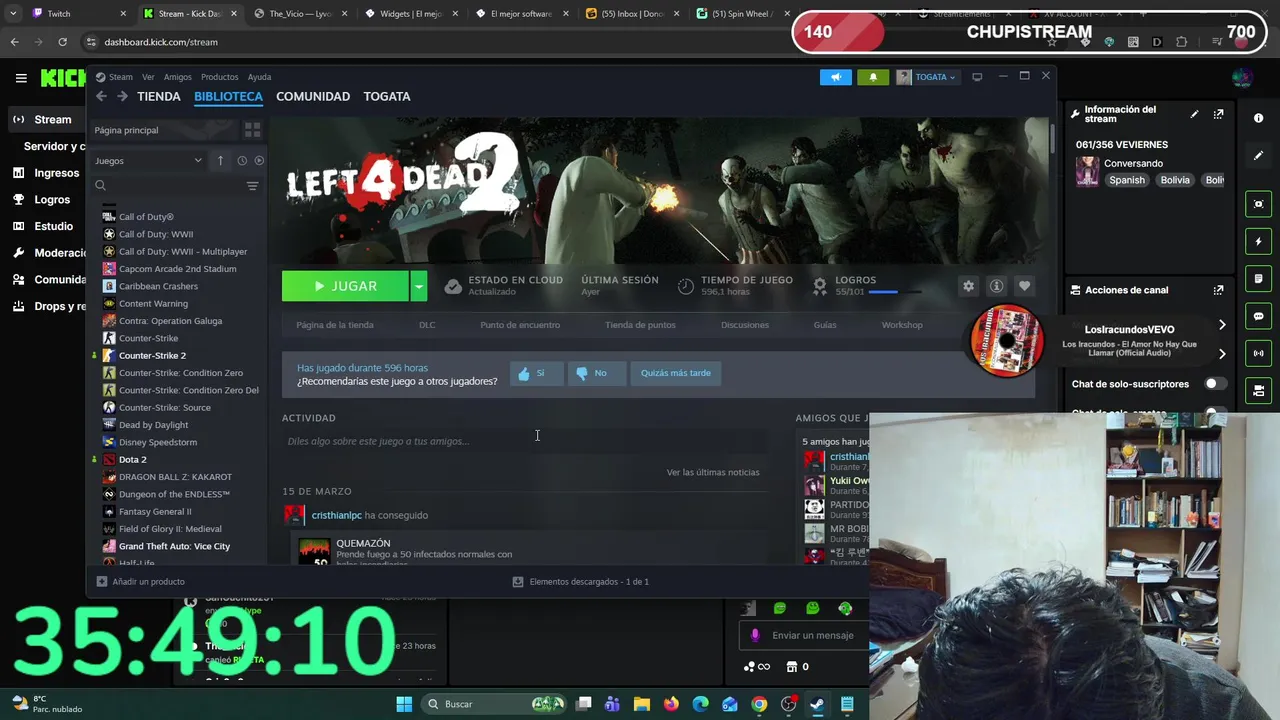The image size is (1280, 720).
Task: Select Counter-Strike 2 in the library list
Action: pos(152,355)
